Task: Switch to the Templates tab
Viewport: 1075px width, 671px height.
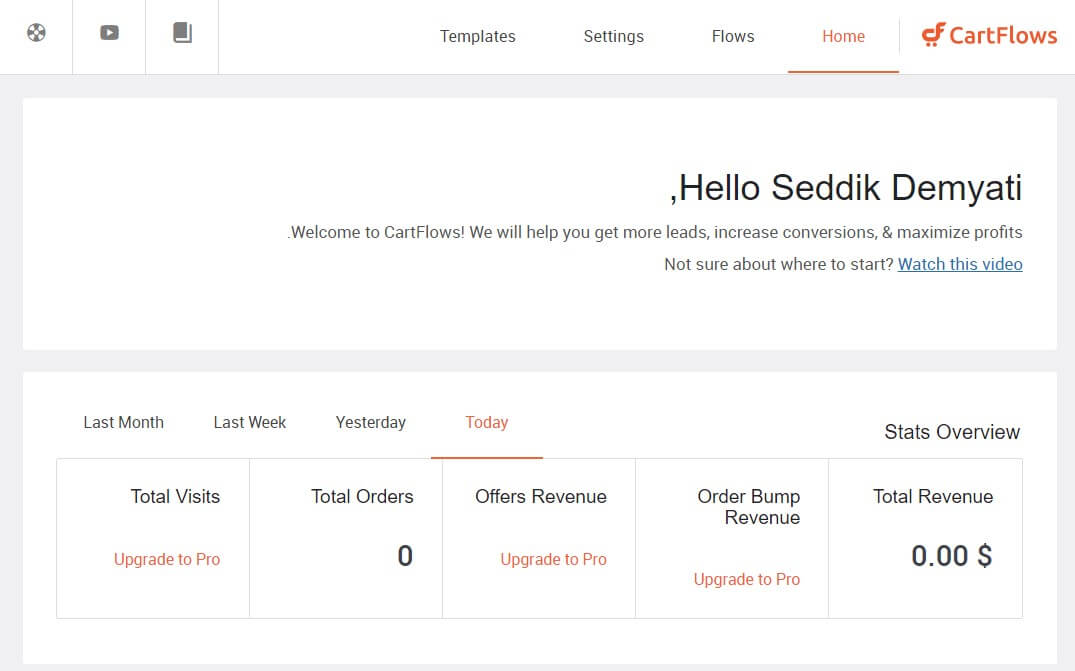Action: click(x=477, y=36)
